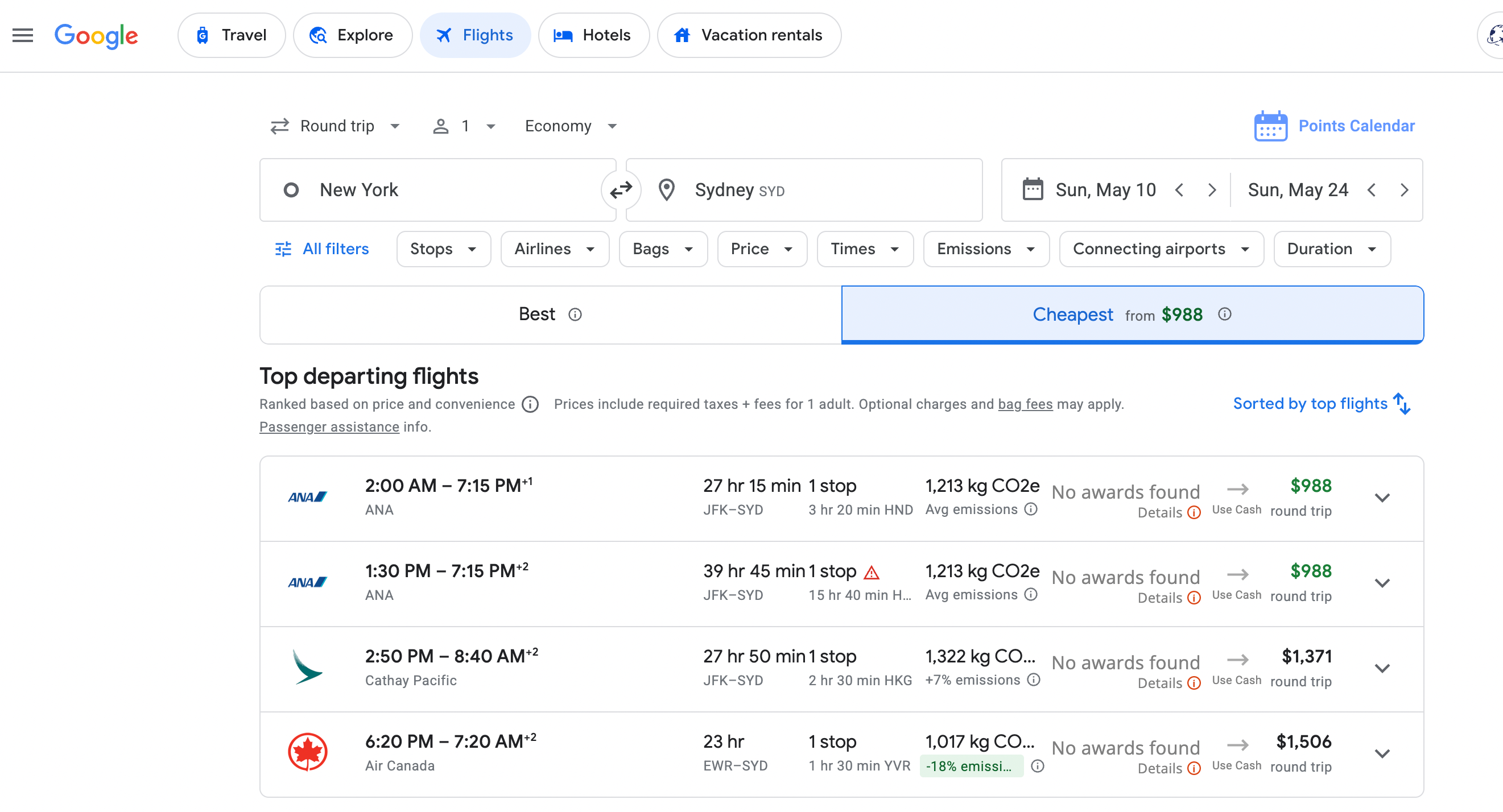
Task: Switch to the Explore tab
Action: [352, 36]
